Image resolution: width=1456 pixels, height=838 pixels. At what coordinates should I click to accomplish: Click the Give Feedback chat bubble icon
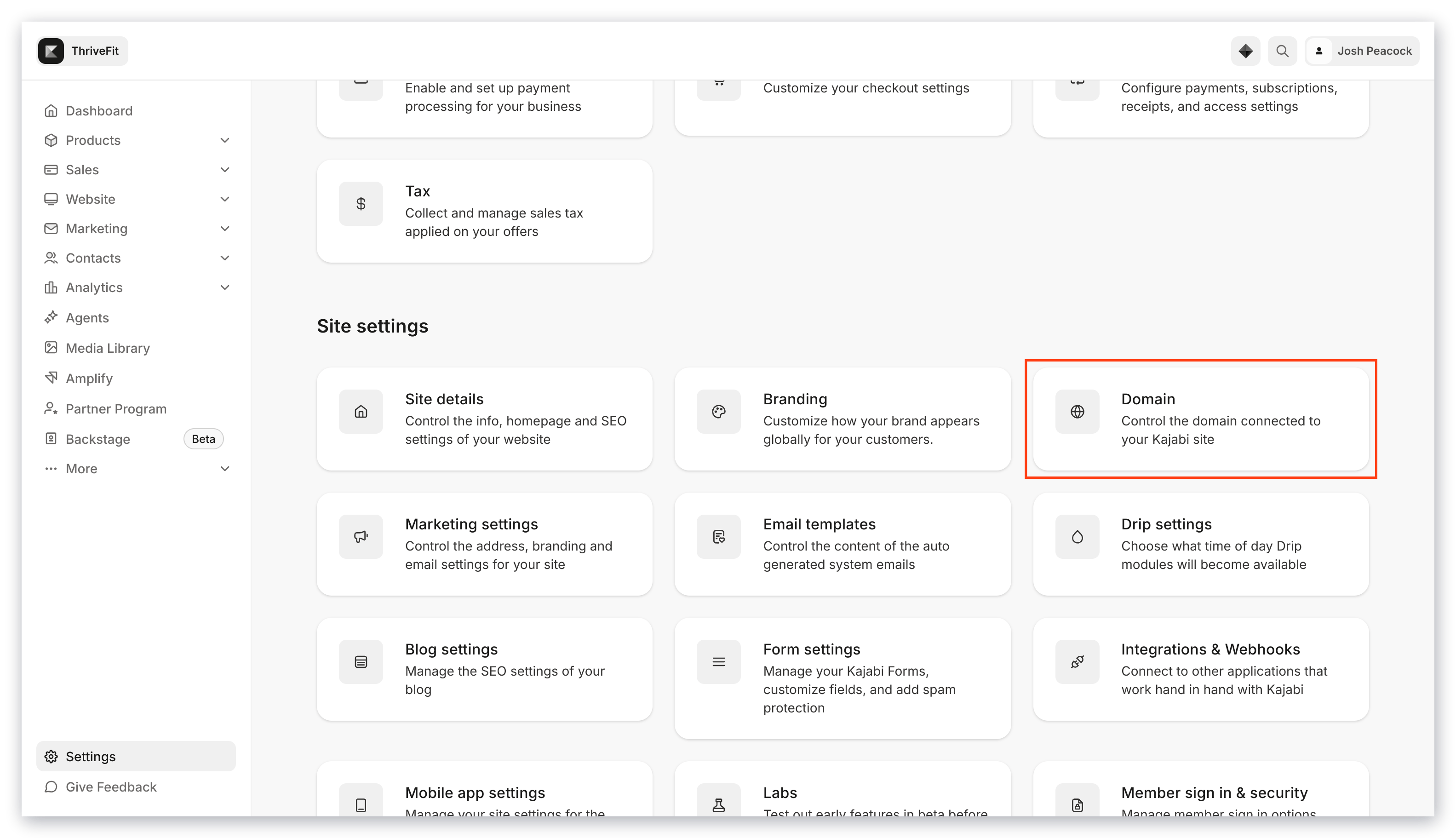click(51, 786)
